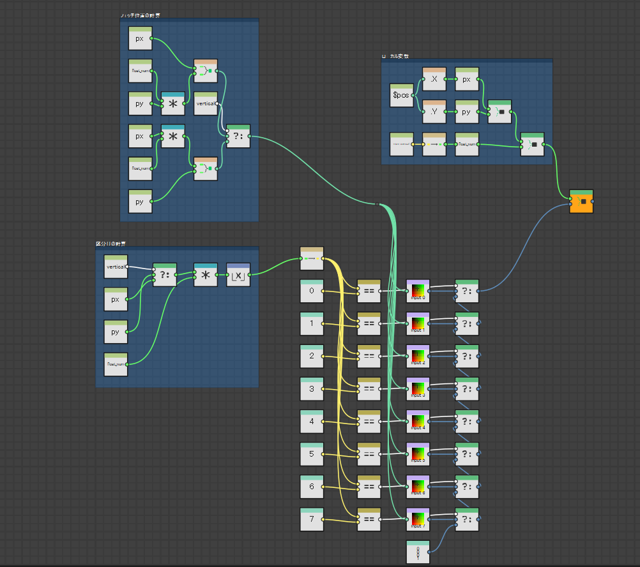
Task: Select the conditional node in top-left frame
Action: (238, 137)
